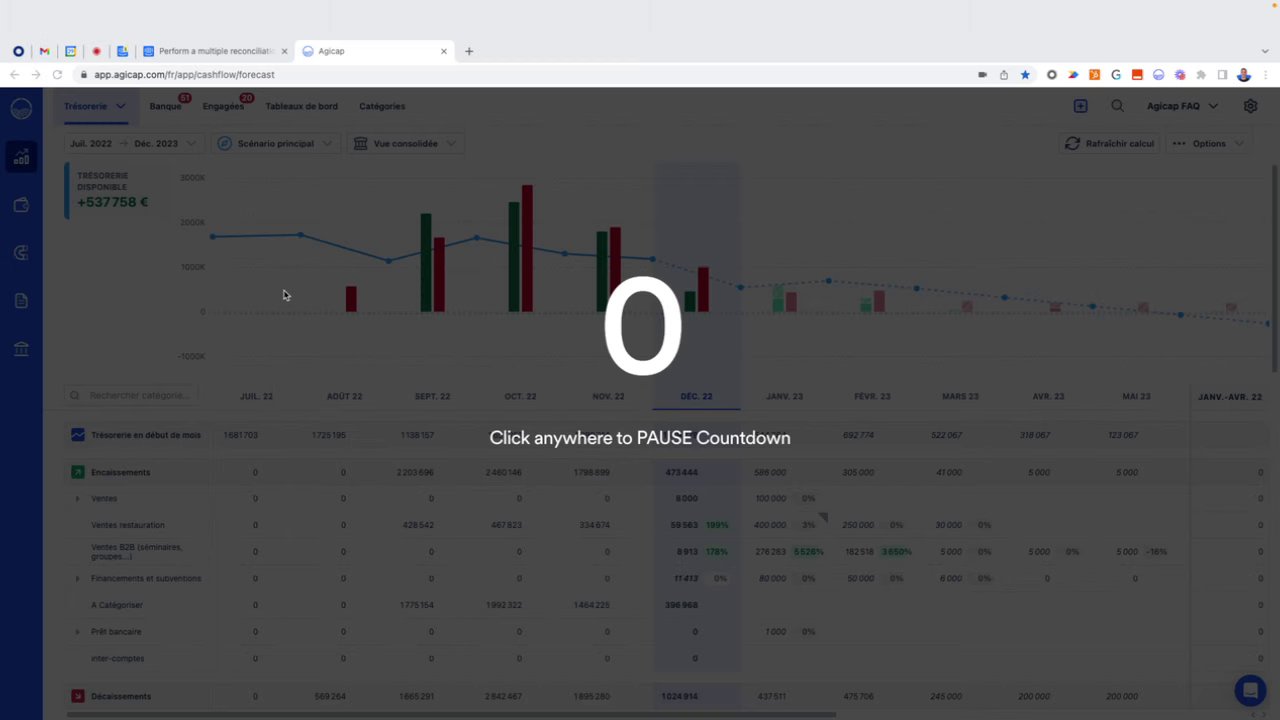Open the bank building icon in the sidebar
Screen dimensions: 1280x720
pyautogui.click(x=21, y=349)
